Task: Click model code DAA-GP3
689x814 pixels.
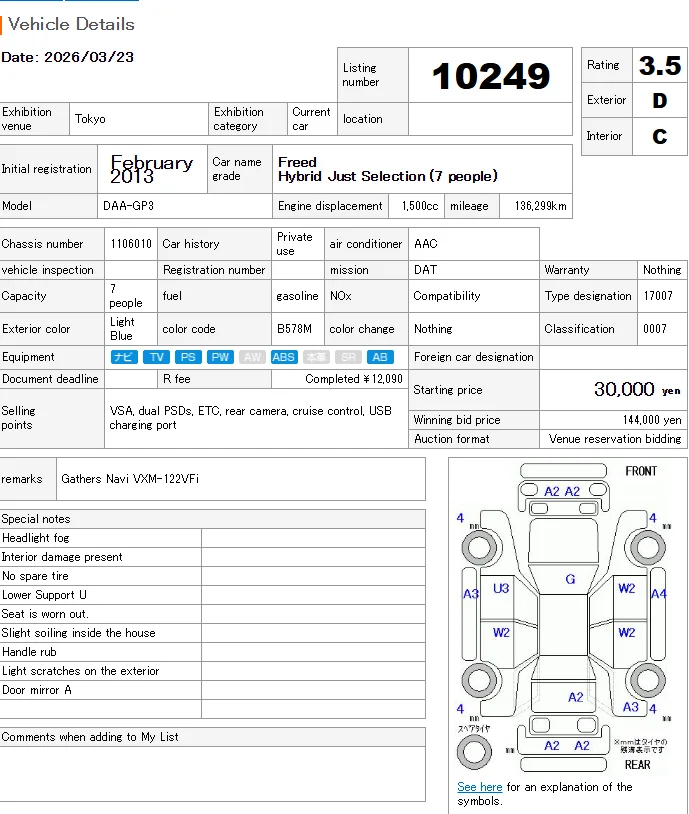Action: coord(128,206)
